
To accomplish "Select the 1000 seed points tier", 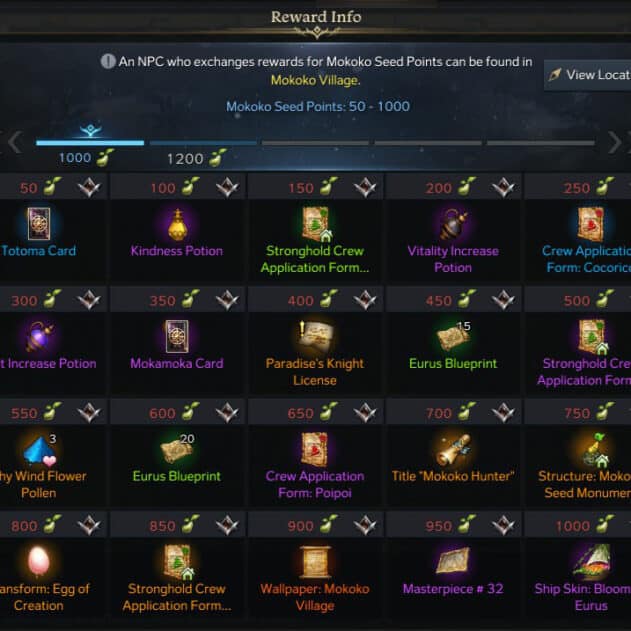I will point(86,157).
